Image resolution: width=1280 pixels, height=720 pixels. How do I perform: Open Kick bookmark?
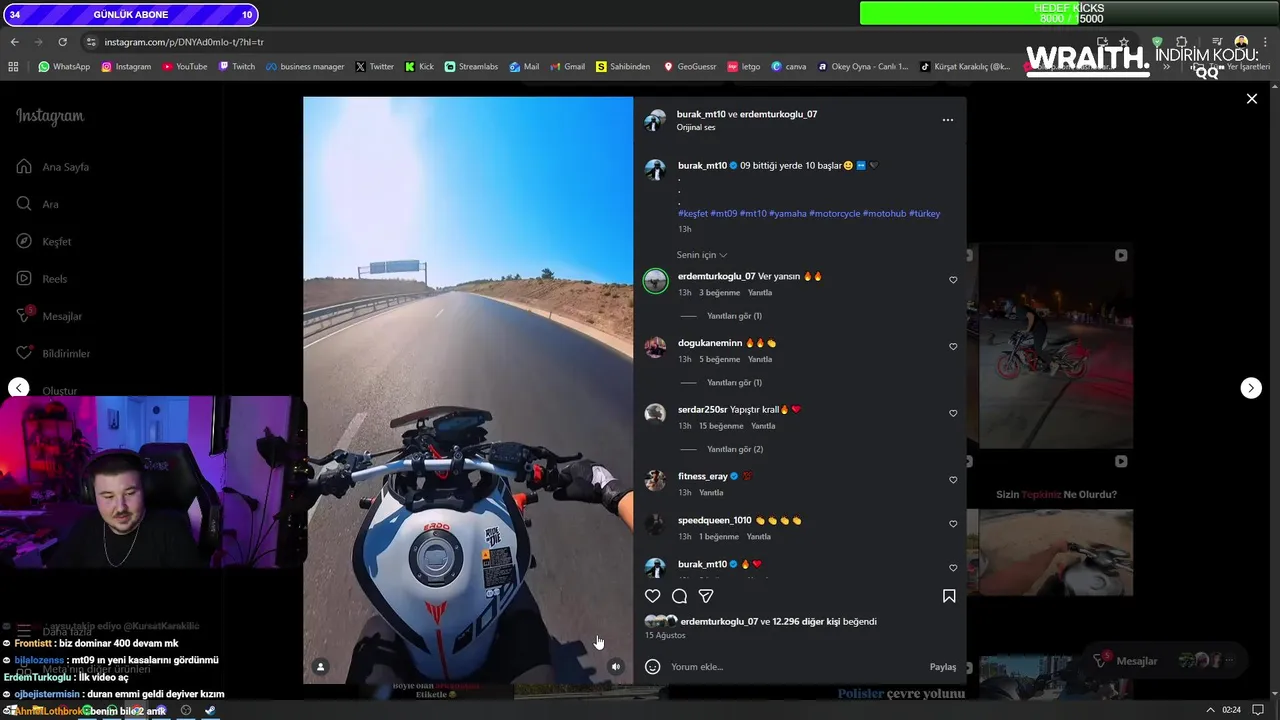tap(419, 67)
